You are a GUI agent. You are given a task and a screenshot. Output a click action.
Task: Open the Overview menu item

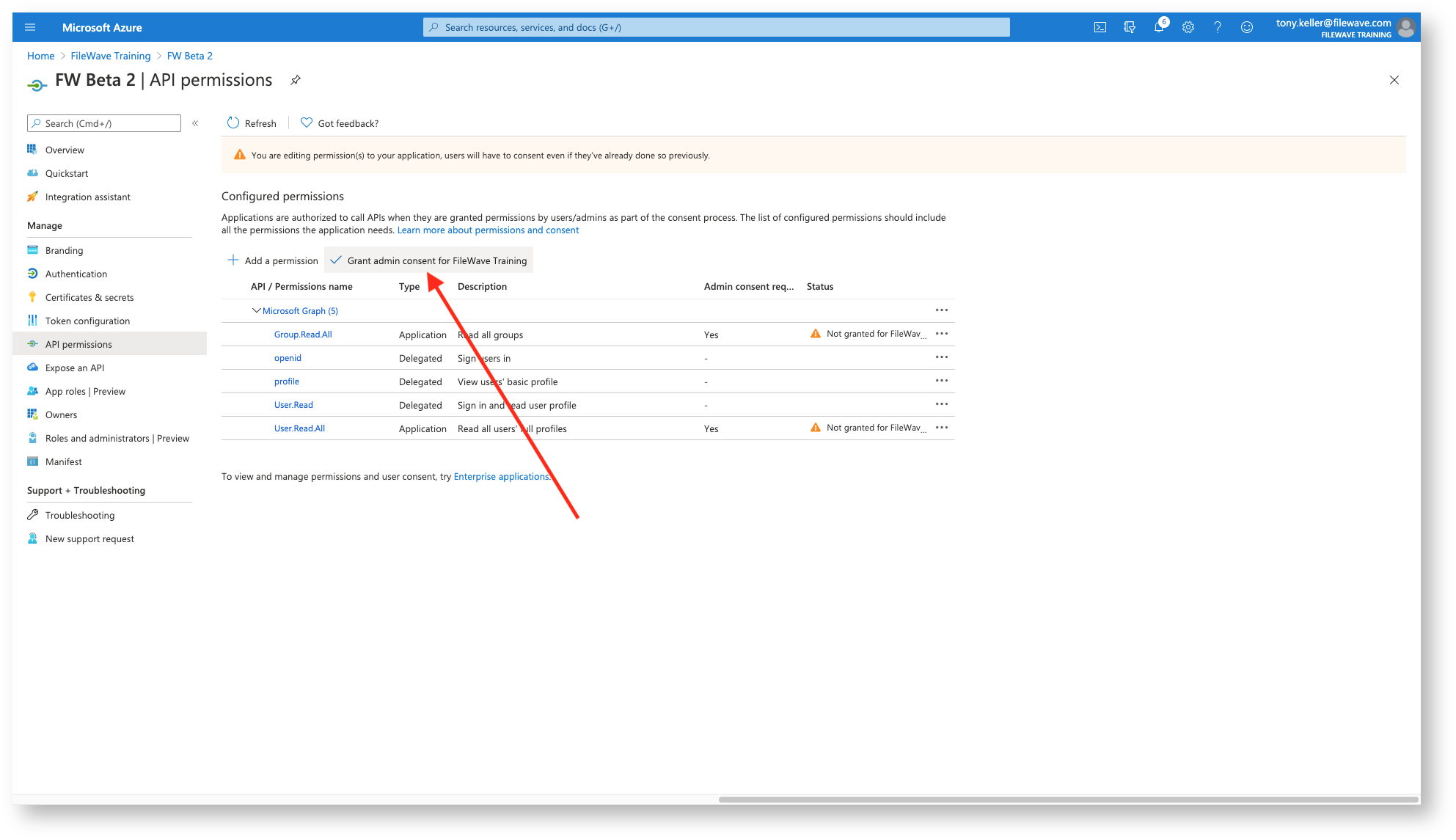coord(64,149)
